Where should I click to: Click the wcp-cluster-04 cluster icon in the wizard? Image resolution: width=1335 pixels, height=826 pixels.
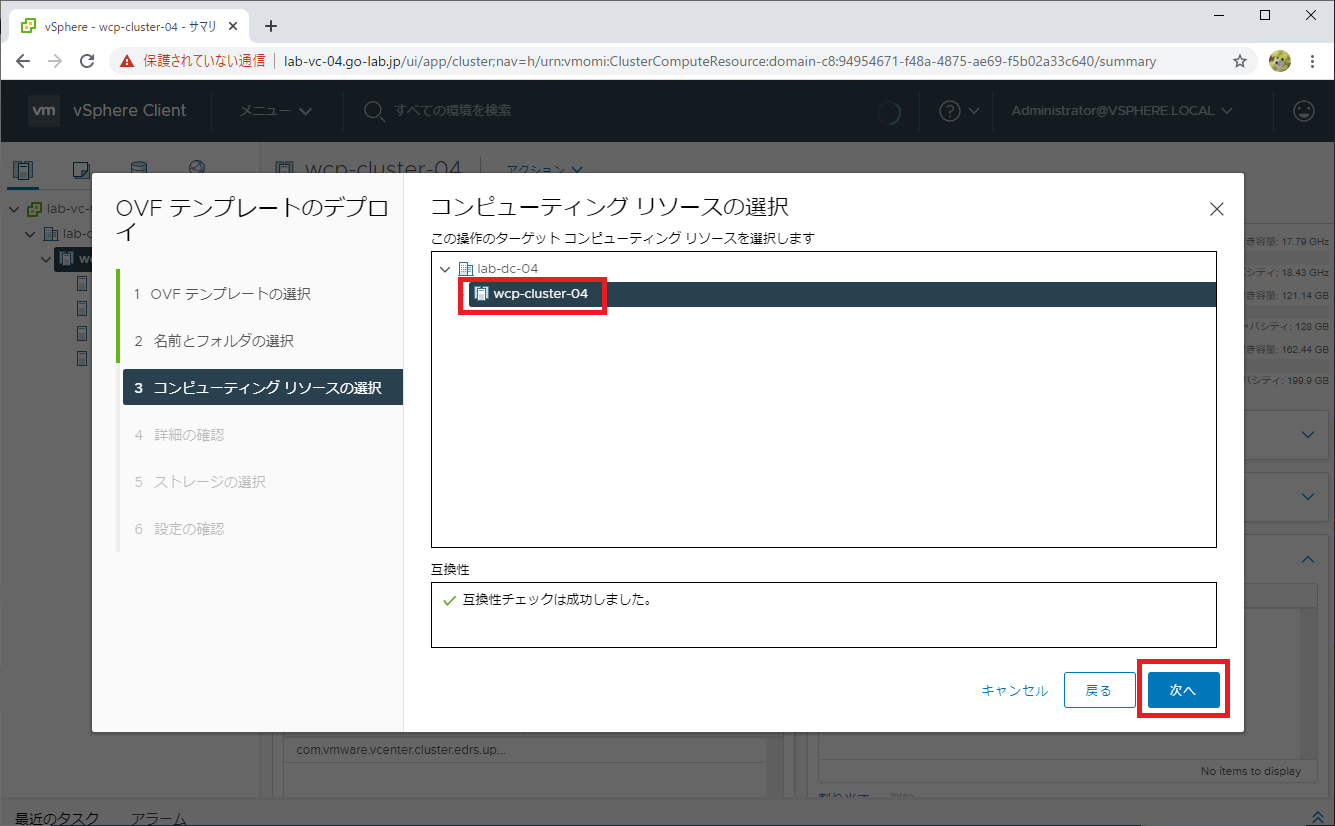click(x=481, y=294)
